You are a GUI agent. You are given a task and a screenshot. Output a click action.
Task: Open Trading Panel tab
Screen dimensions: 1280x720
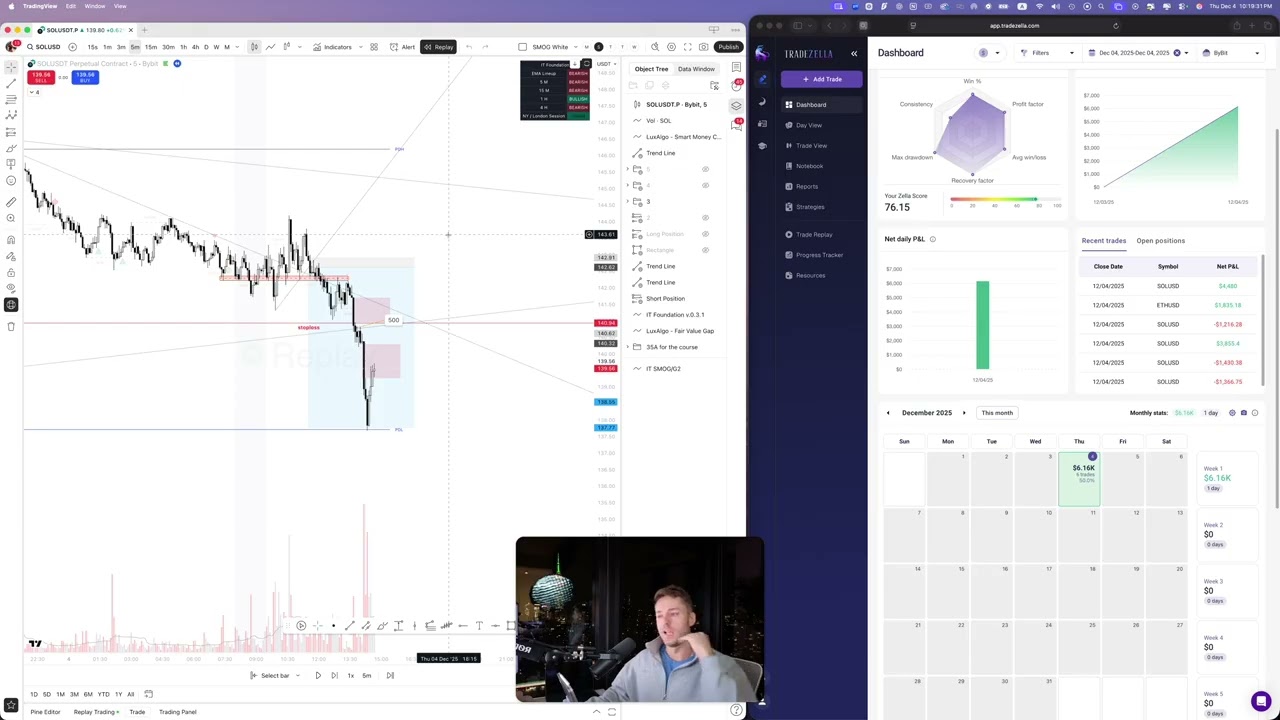tap(177, 712)
